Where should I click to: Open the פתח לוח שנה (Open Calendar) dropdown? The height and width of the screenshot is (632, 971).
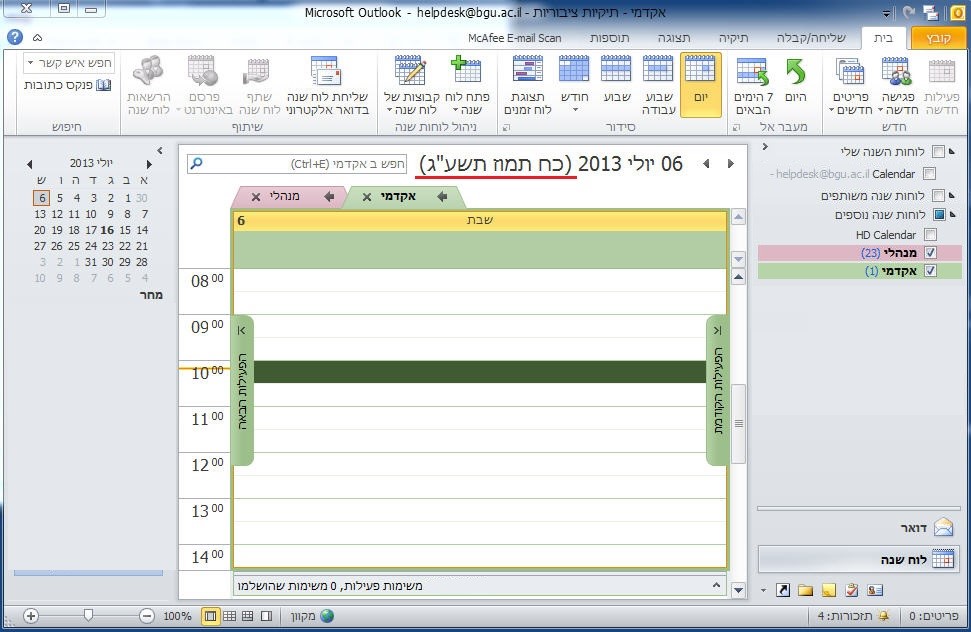pos(467,85)
